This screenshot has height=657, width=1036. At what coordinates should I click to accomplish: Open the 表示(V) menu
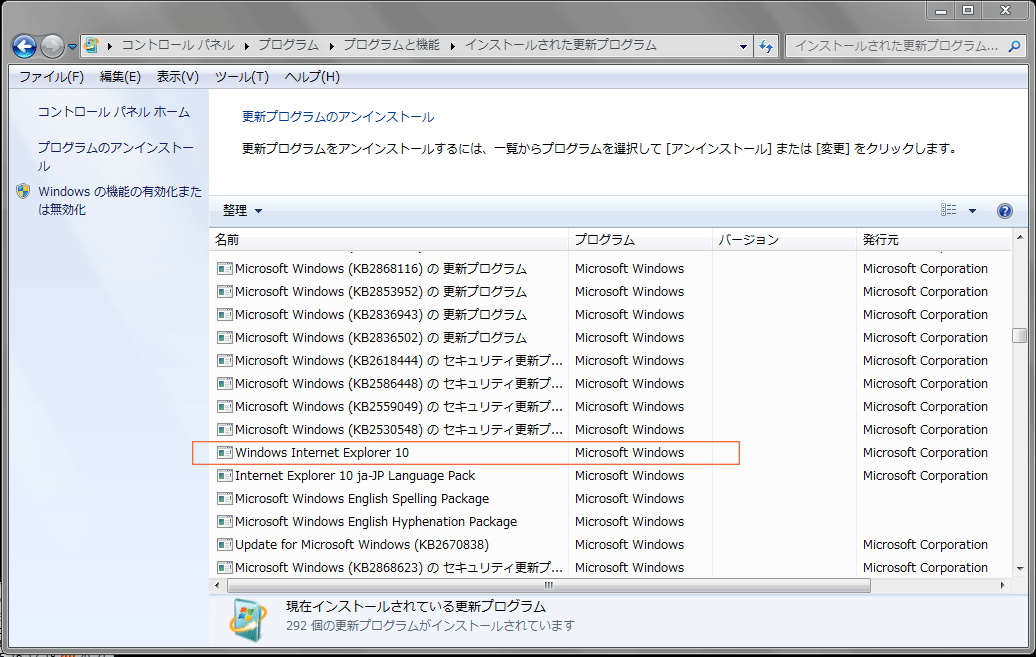(178, 77)
